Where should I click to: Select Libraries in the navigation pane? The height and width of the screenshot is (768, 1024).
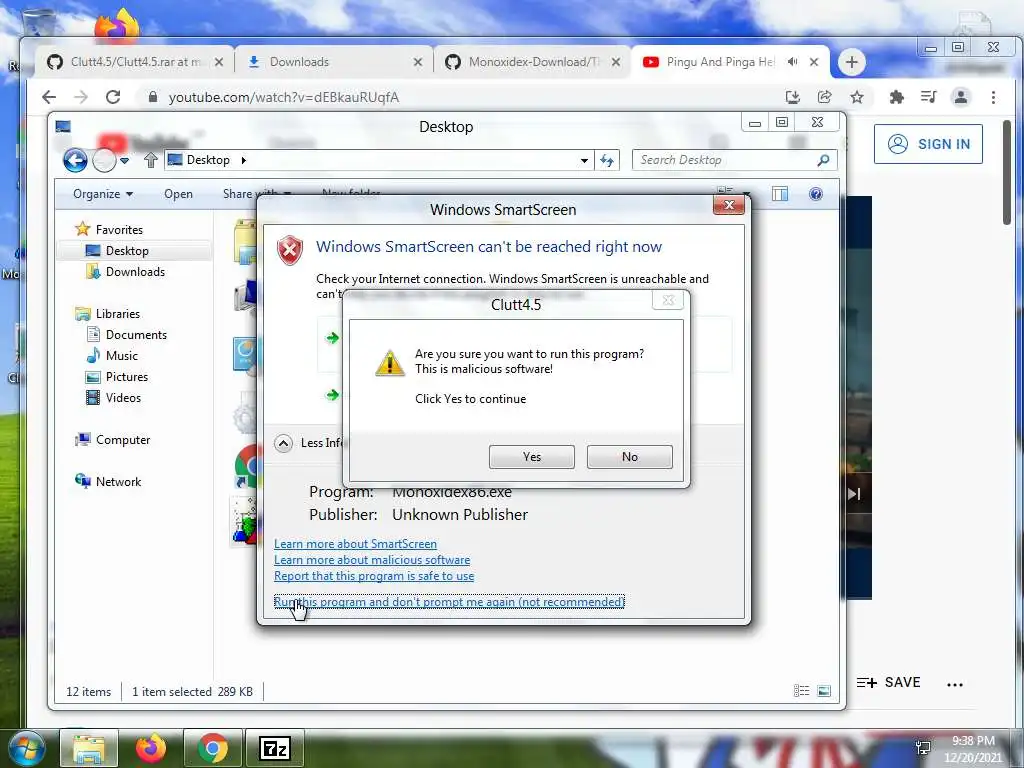117,313
